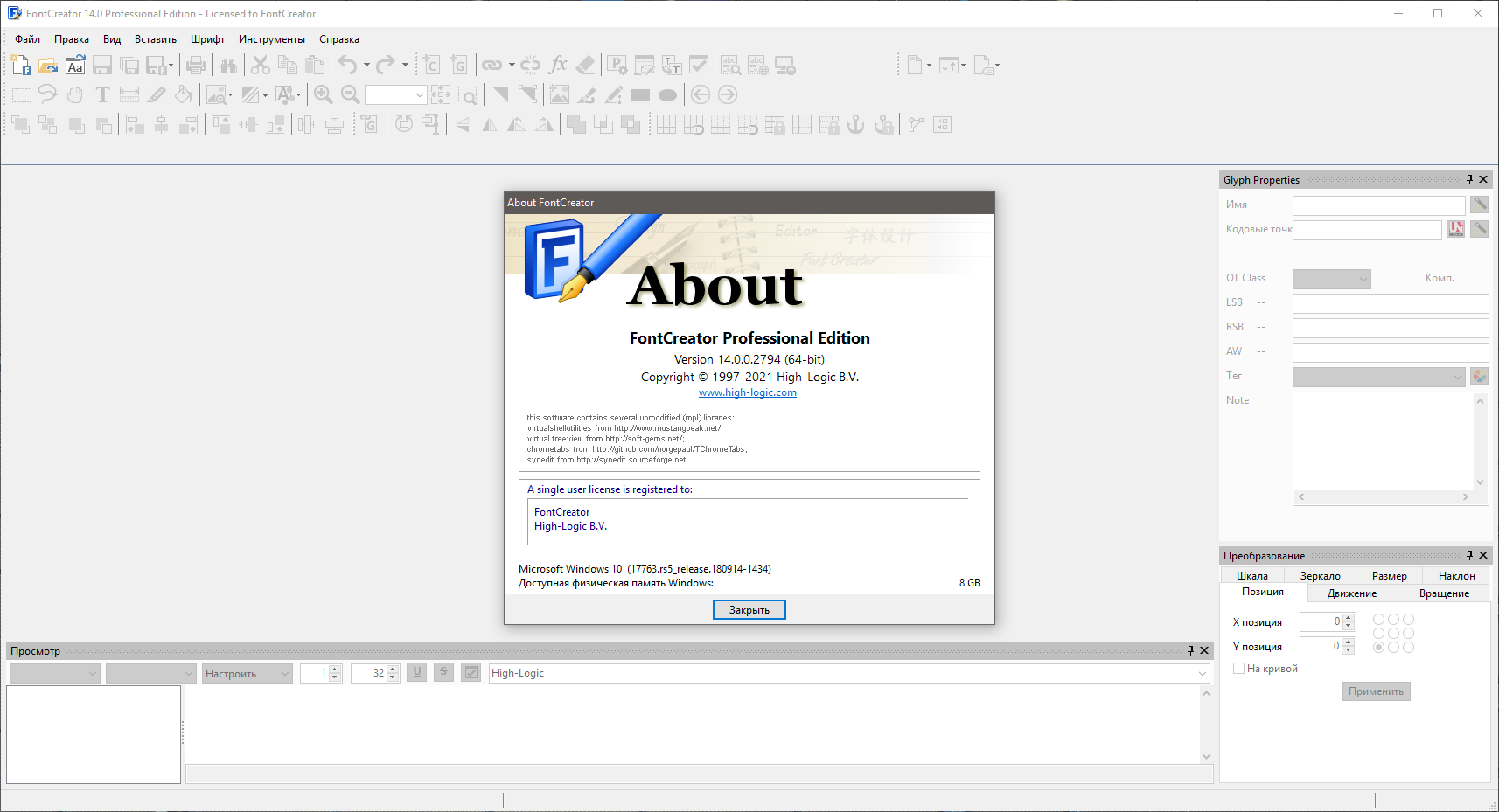Click the binoculars Find icon

[x=228, y=65]
